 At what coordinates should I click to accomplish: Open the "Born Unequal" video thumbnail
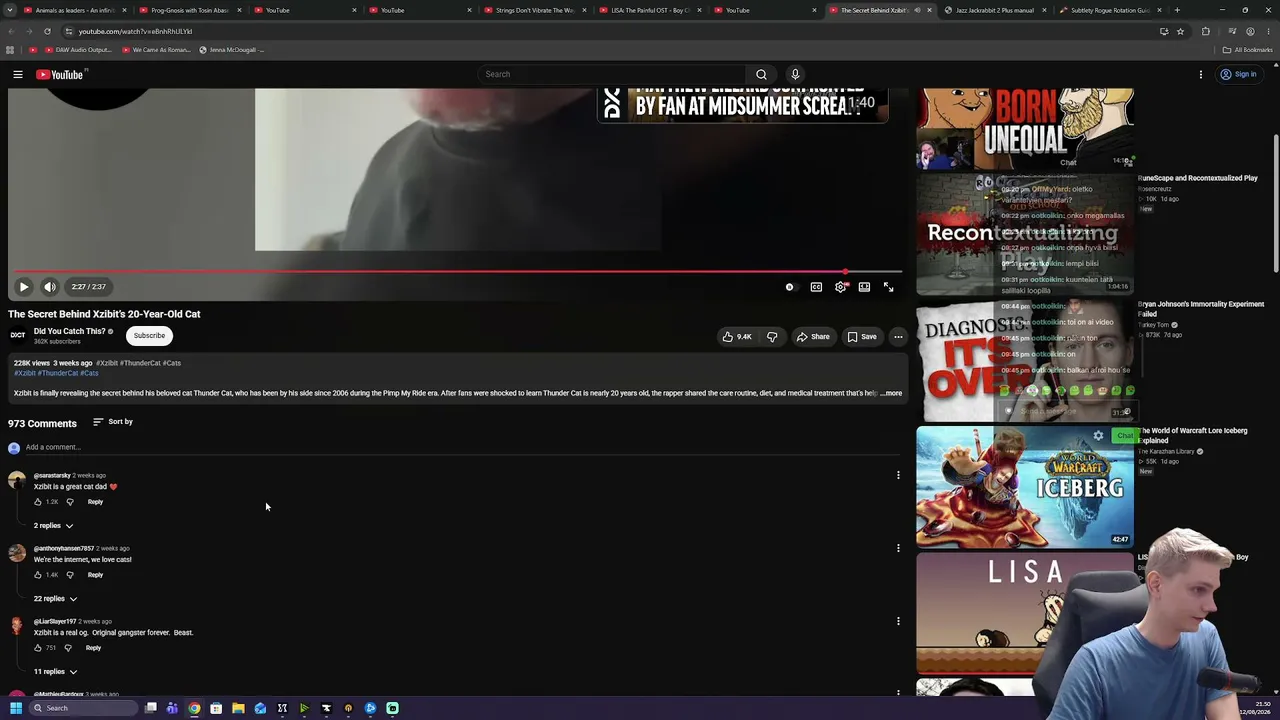point(1025,129)
